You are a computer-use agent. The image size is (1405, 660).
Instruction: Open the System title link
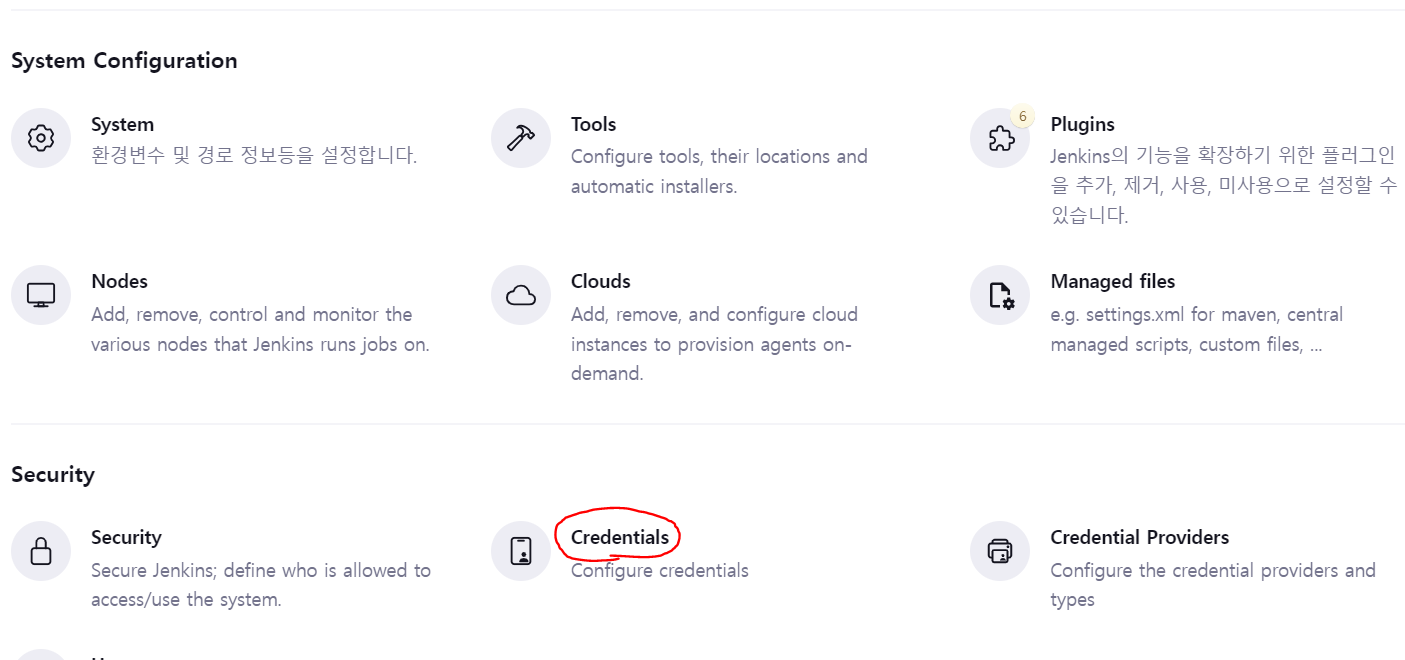tap(122, 125)
